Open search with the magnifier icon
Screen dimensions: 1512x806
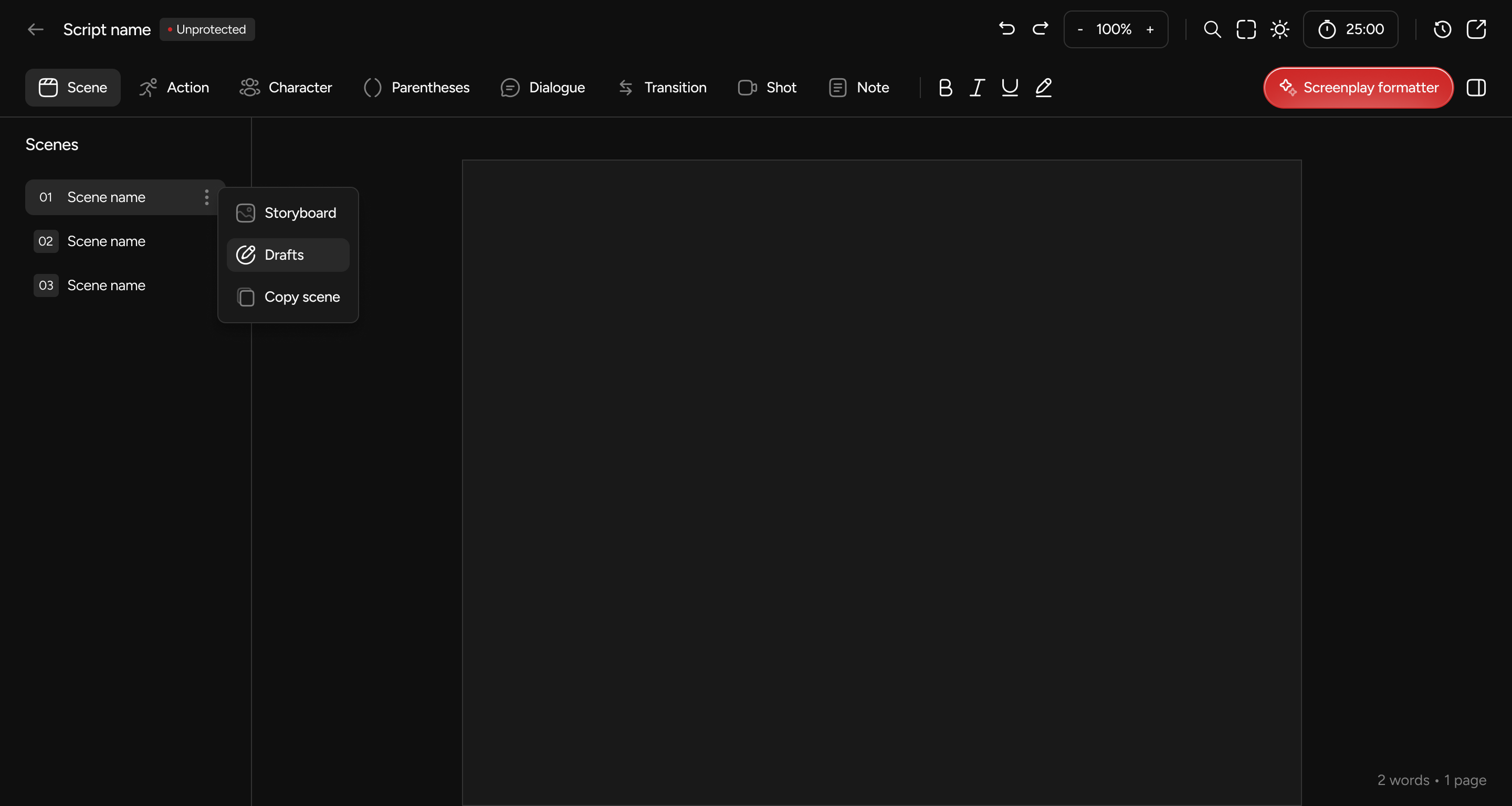click(1212, 29)
